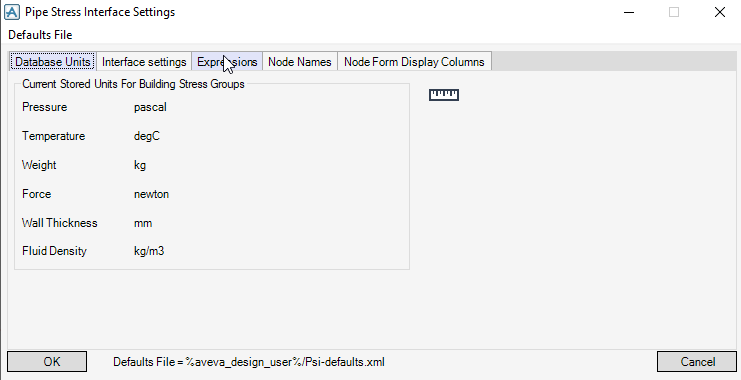This screenshot has height=380, width=741.
Task: Open the Defaults File menu
Action: [x=40, y=35]
